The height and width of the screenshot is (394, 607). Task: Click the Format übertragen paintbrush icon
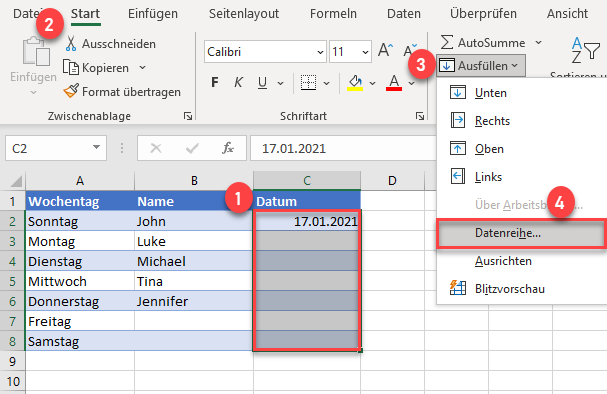pyautogui.click(x=71, y=91)
